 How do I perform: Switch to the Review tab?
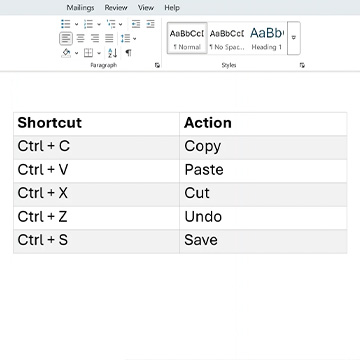(x=116, y=8)
